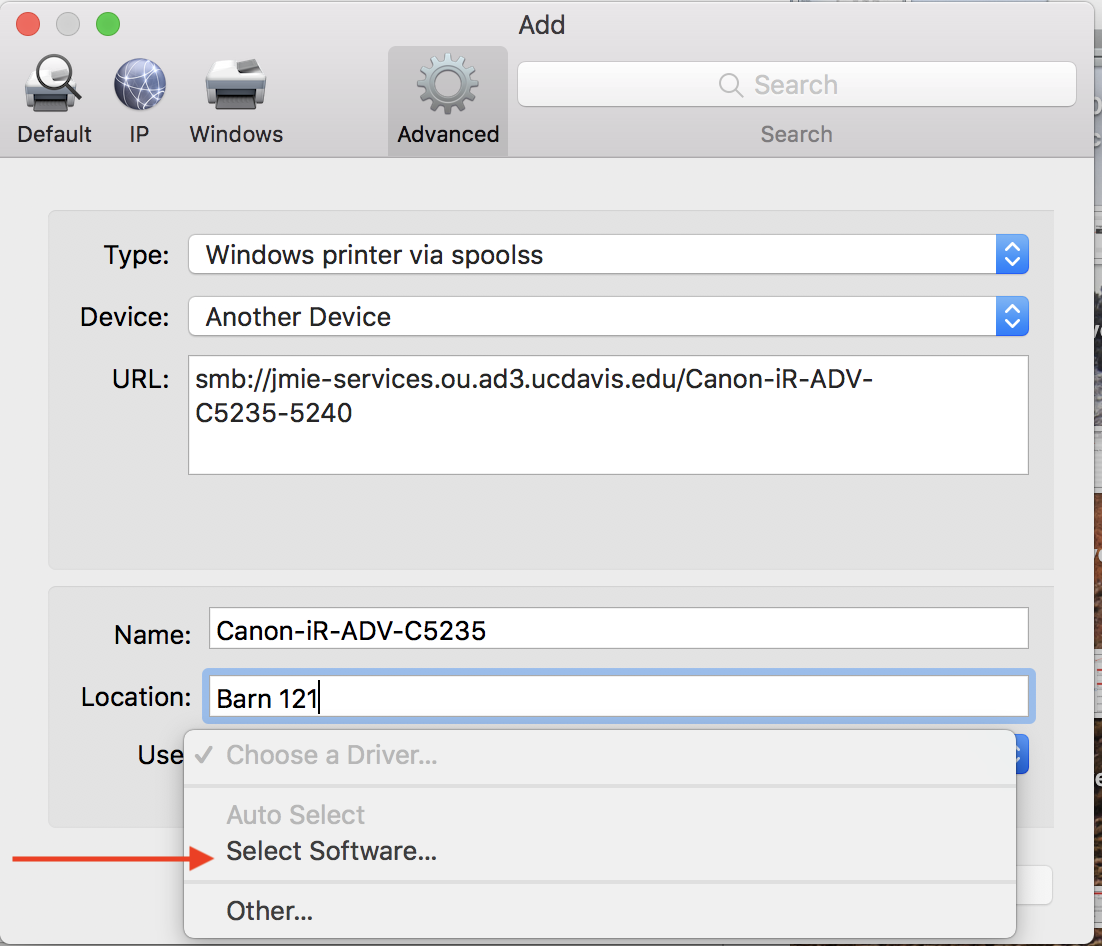Pick Auto Select from driver menu
The image size is (1102, 946).
599,815
